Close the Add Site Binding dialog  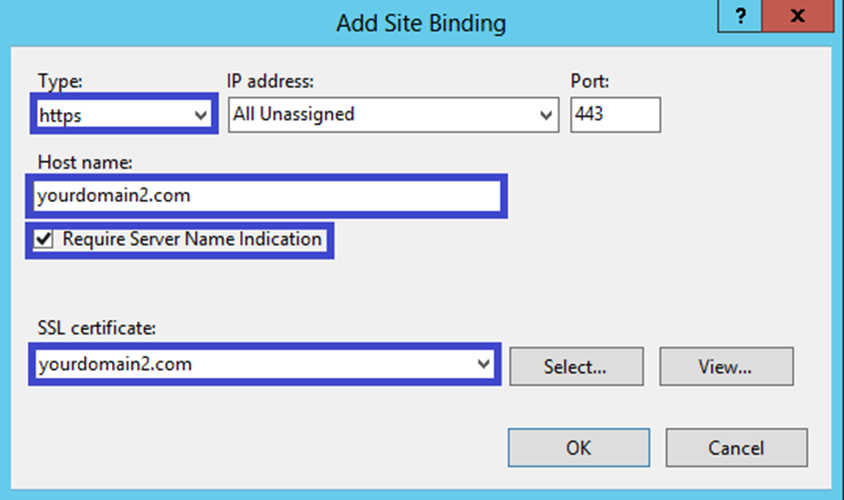pos(798,18)
